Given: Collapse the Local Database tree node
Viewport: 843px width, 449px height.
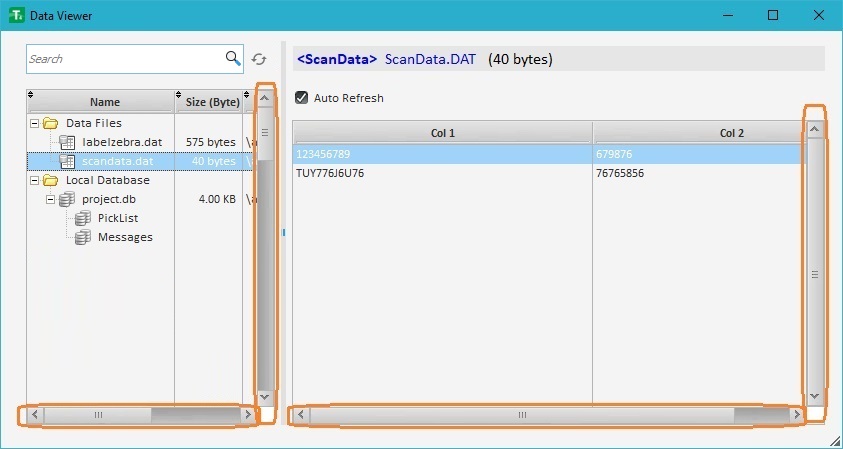Looking at the screenshot, I should (34, 181).
